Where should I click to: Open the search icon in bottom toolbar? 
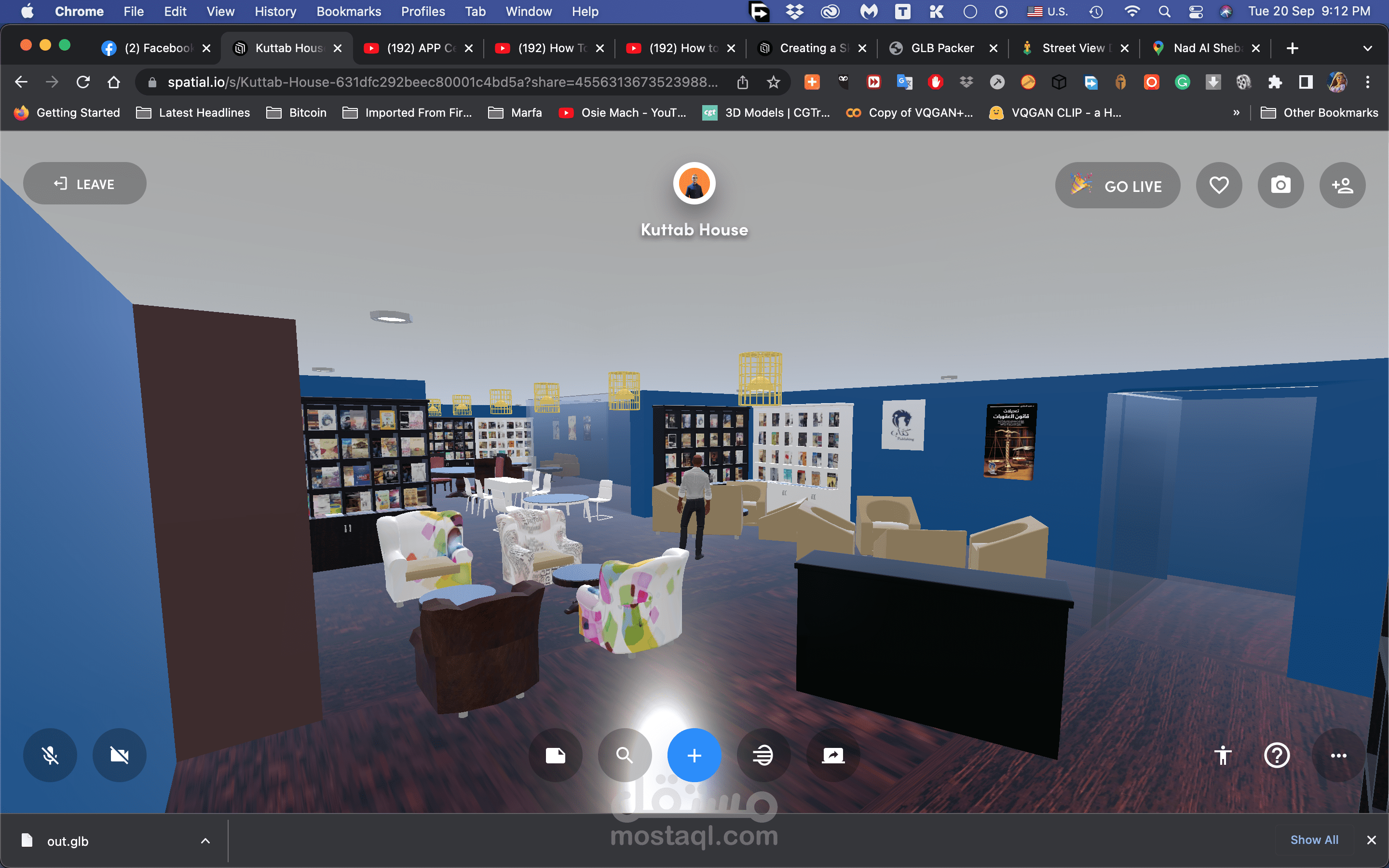(x=625, y=756)
